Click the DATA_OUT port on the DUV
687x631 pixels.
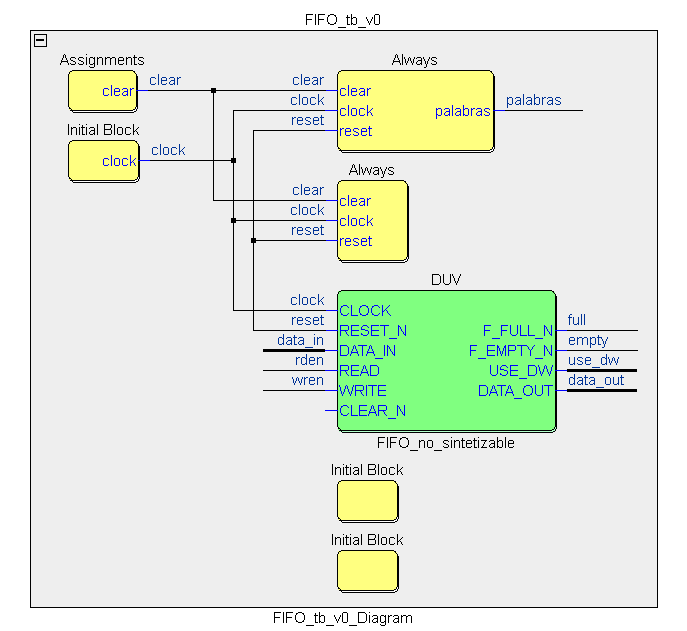(x=515, y=390)
